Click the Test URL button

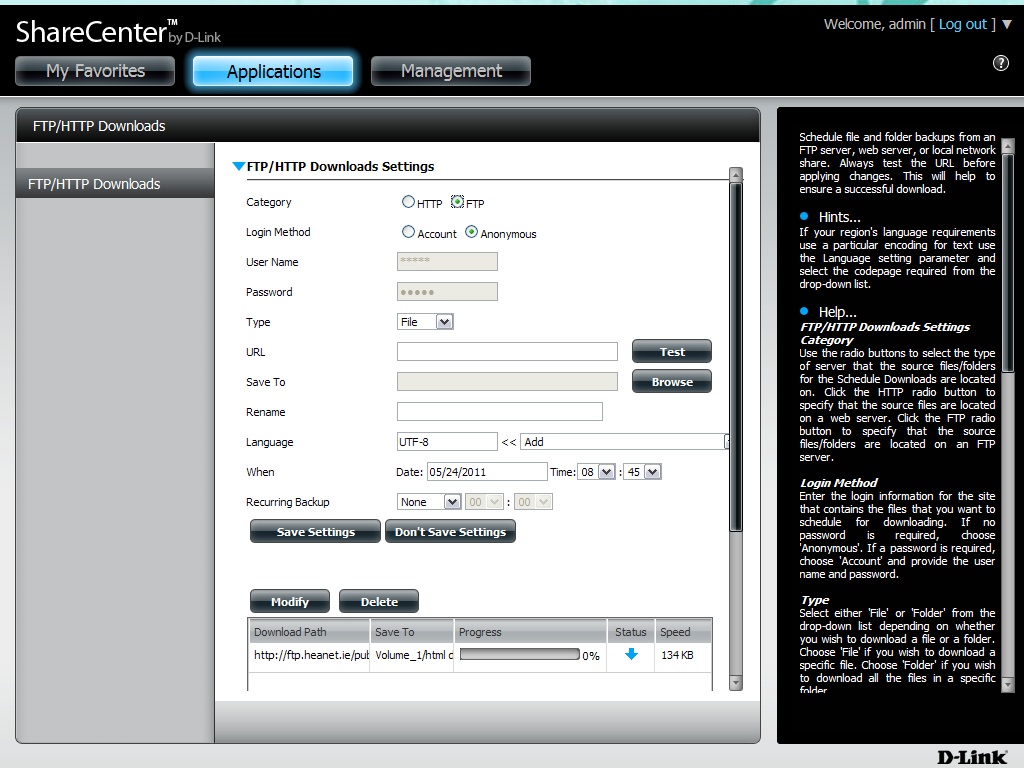coord(671,351)
